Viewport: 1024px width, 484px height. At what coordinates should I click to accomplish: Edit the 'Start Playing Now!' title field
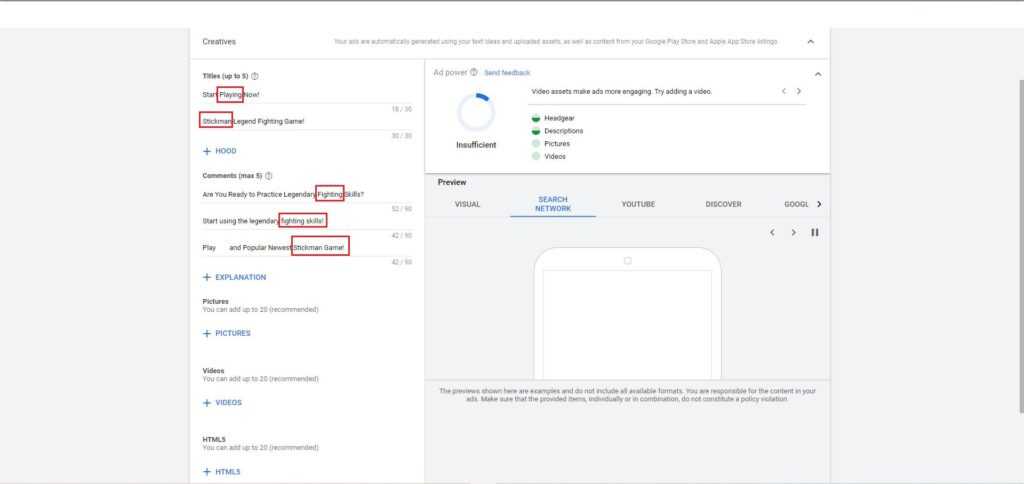307,95
